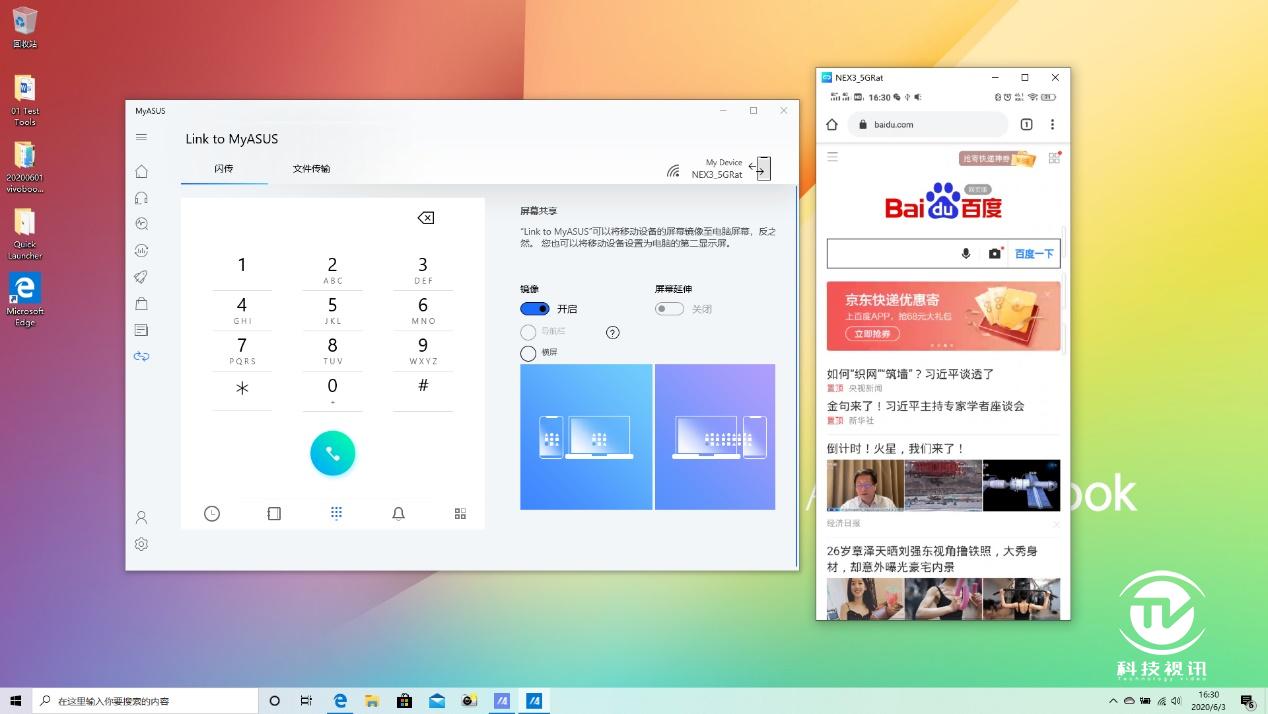1268x714 pixels.
Task: Open the apps grid icon in dialer bar
Action: tap(459, 513)
